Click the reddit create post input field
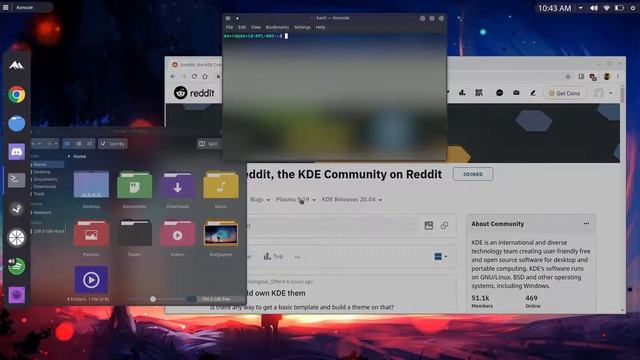Image resolution: width=640 pixels, height=360 pixels. [x=333, y=225]
